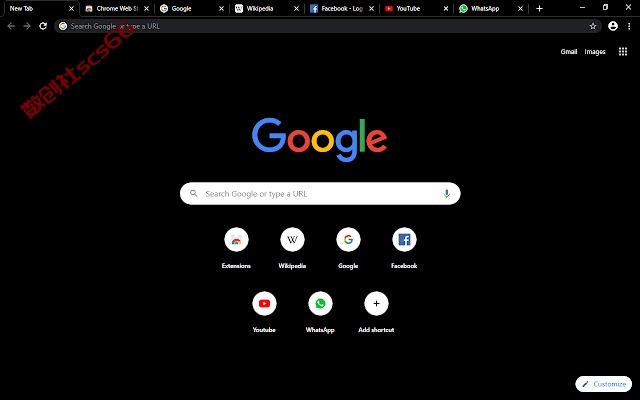This screenshot has height=400, width=640.
Task: Focus the address bar
Action: point(328,26)
